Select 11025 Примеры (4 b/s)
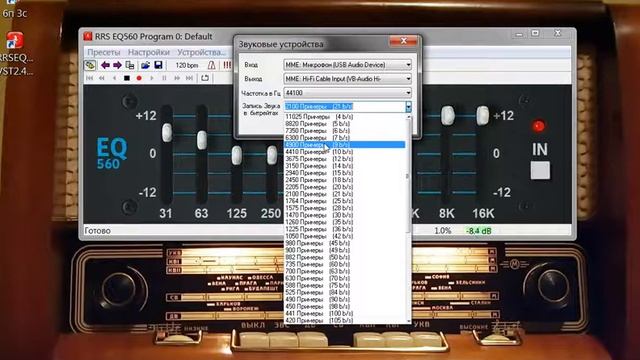The width and height of the screenshot is (640, 360). pyautogui.click(x=344, y=117)
